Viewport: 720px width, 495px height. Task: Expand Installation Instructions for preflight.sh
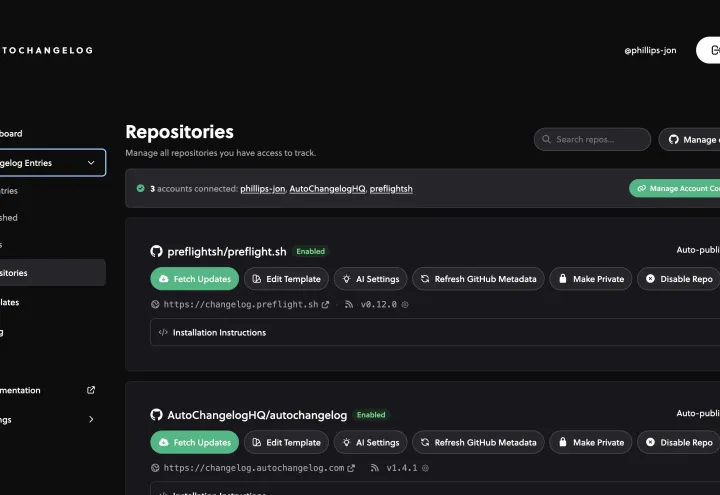click(435, 332)
